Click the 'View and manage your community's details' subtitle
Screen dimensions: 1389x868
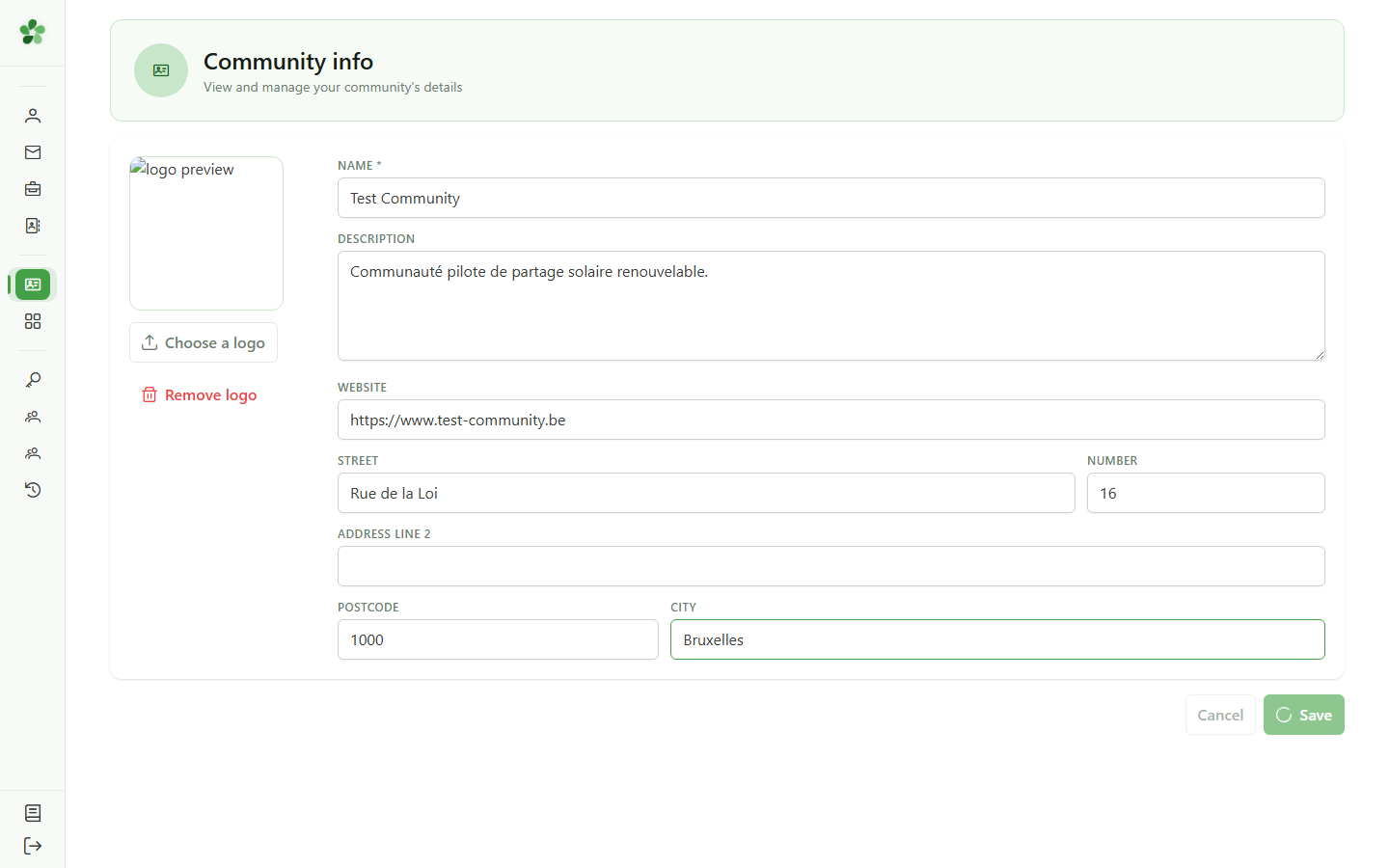pos(333,87)
